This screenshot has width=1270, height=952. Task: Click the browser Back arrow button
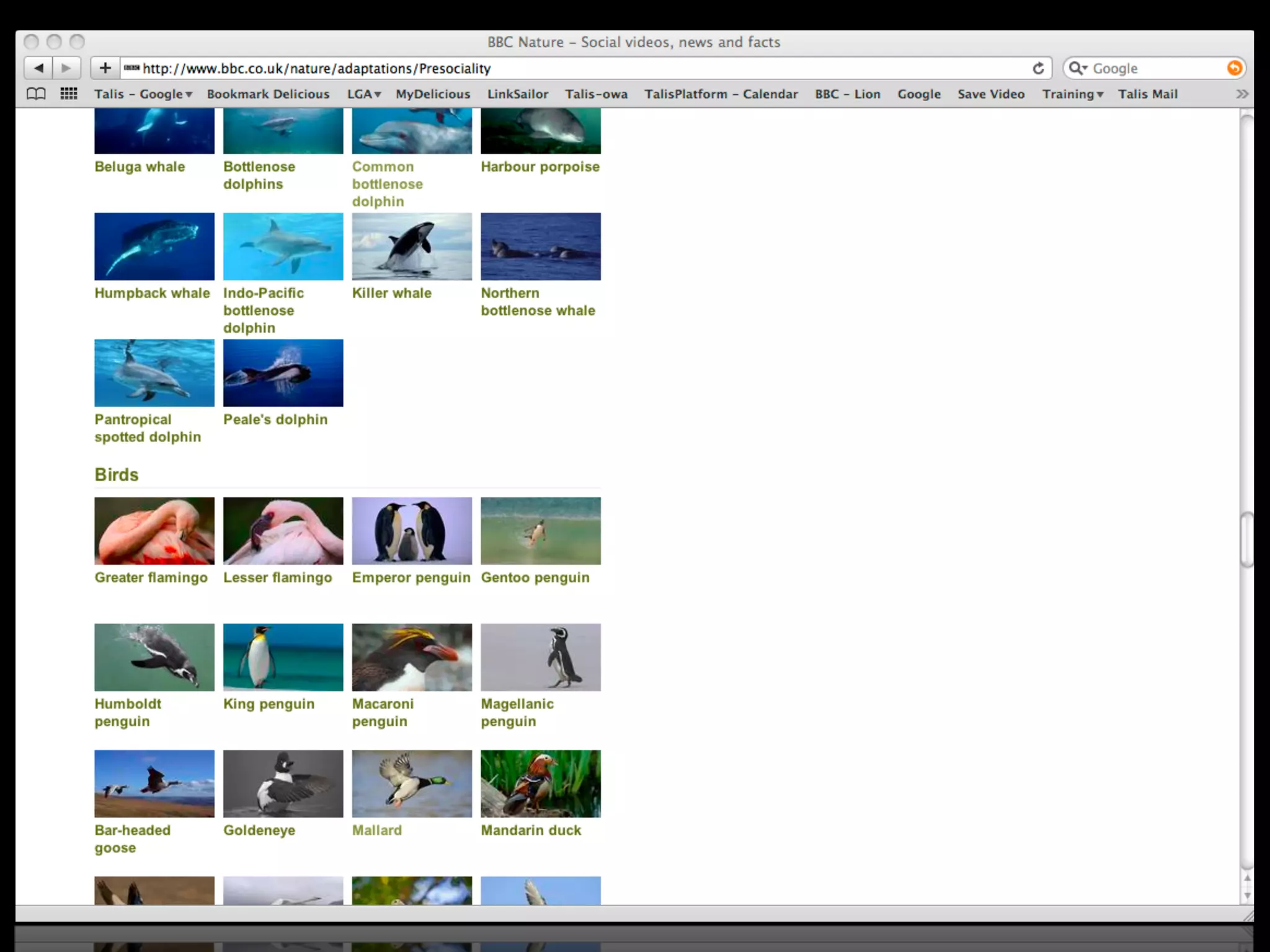pyautogui.click(x=38, y=68)
